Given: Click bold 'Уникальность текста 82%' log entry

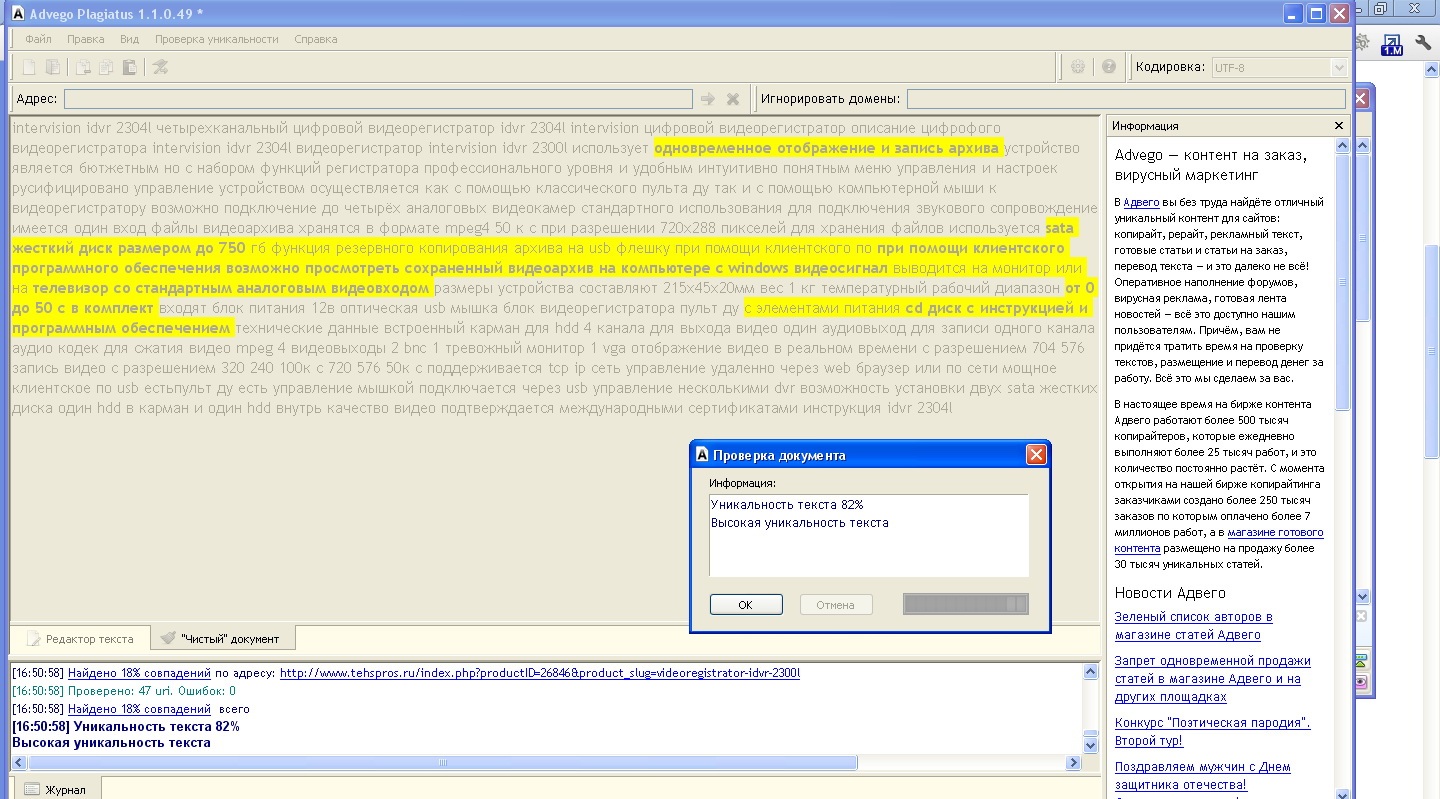Looking at the screenshot, I should (126, 727).
